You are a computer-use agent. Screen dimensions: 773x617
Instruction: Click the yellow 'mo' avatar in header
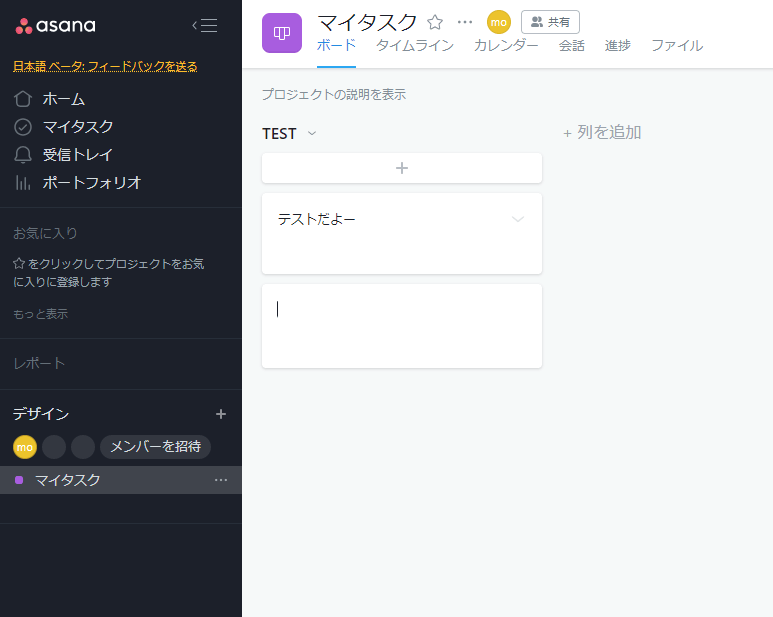[x=498, y=22]
